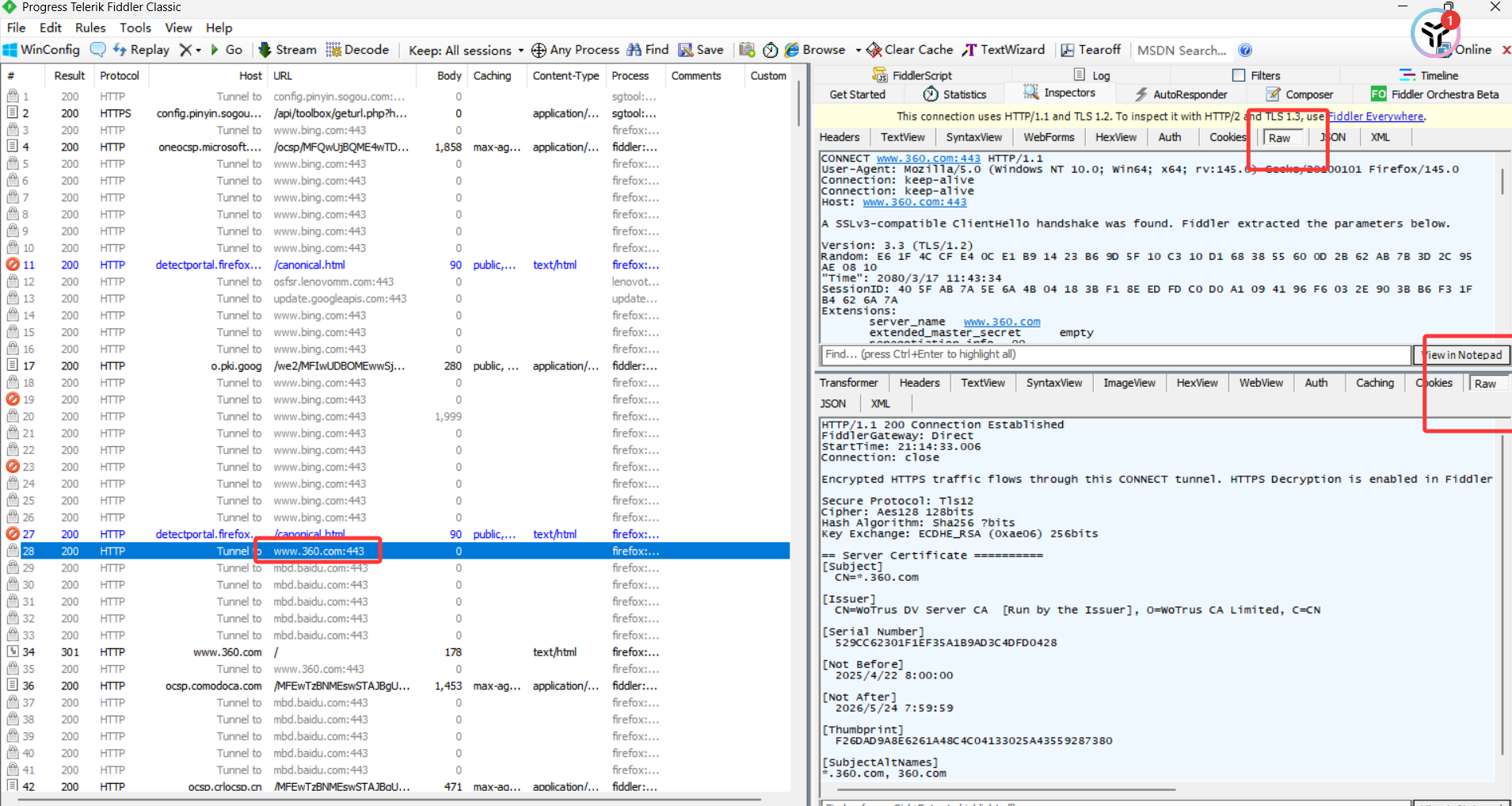
Task: Follow the Fiddler Everywhere link
Action: [x=1376, y=117]
